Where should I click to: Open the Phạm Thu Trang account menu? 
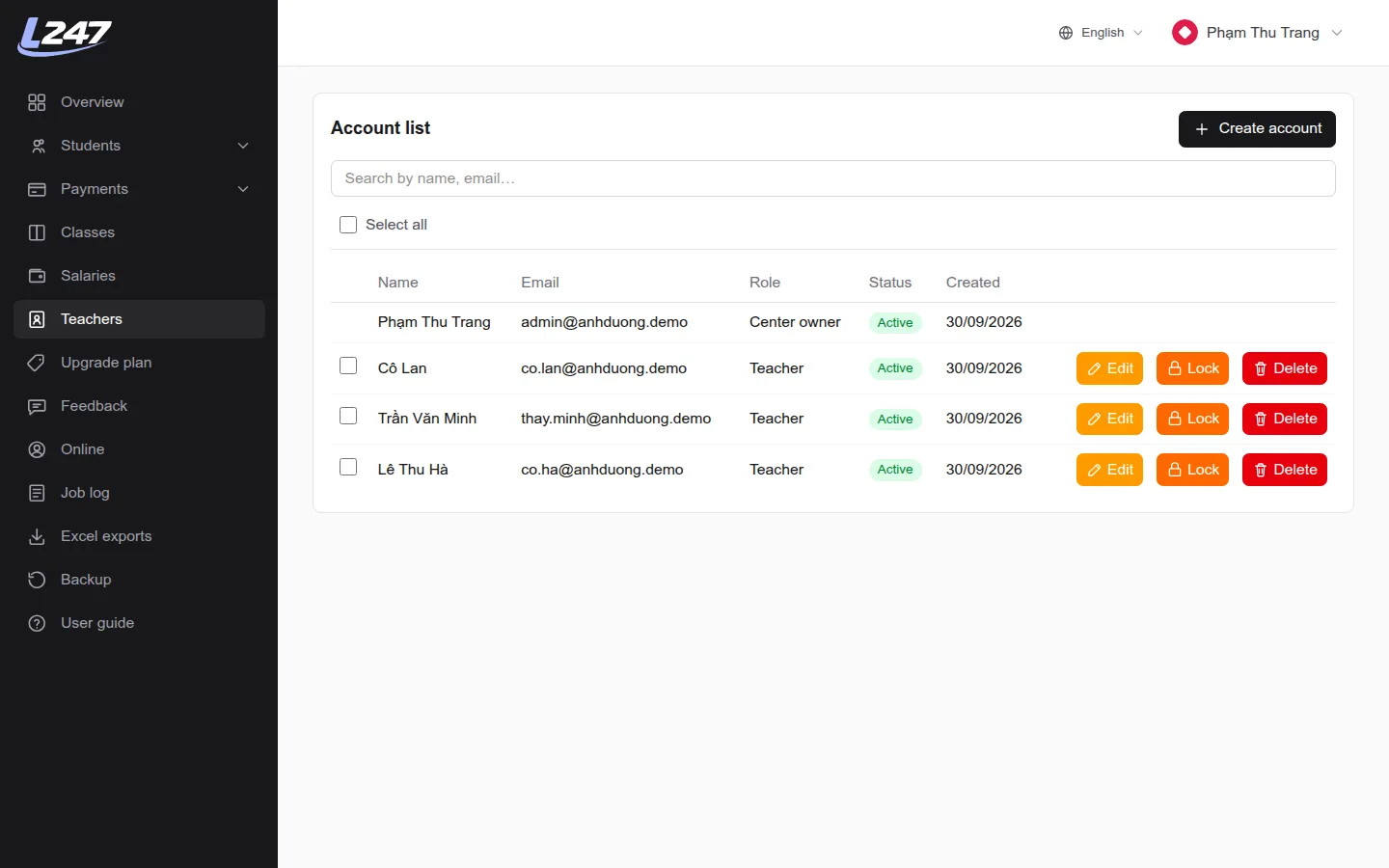point(1258,33)
